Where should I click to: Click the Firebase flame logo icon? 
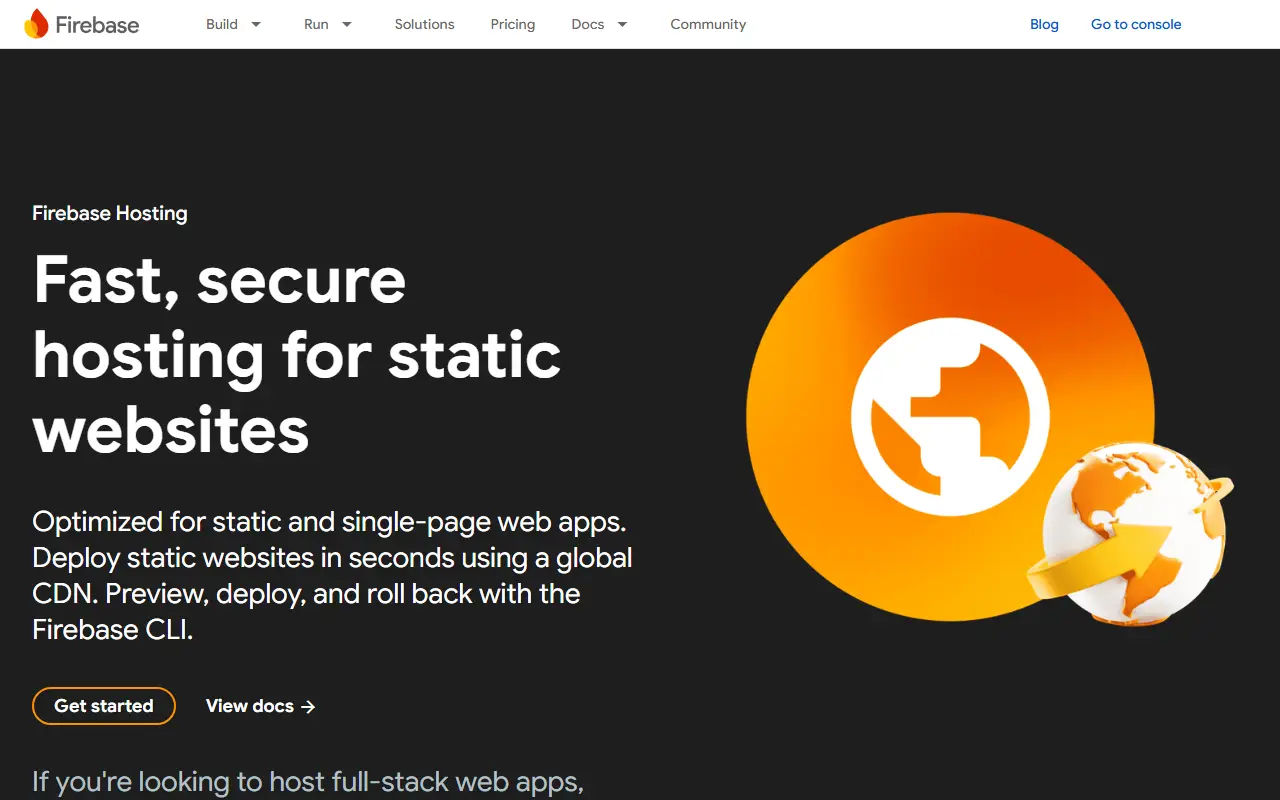pos(36,24)
